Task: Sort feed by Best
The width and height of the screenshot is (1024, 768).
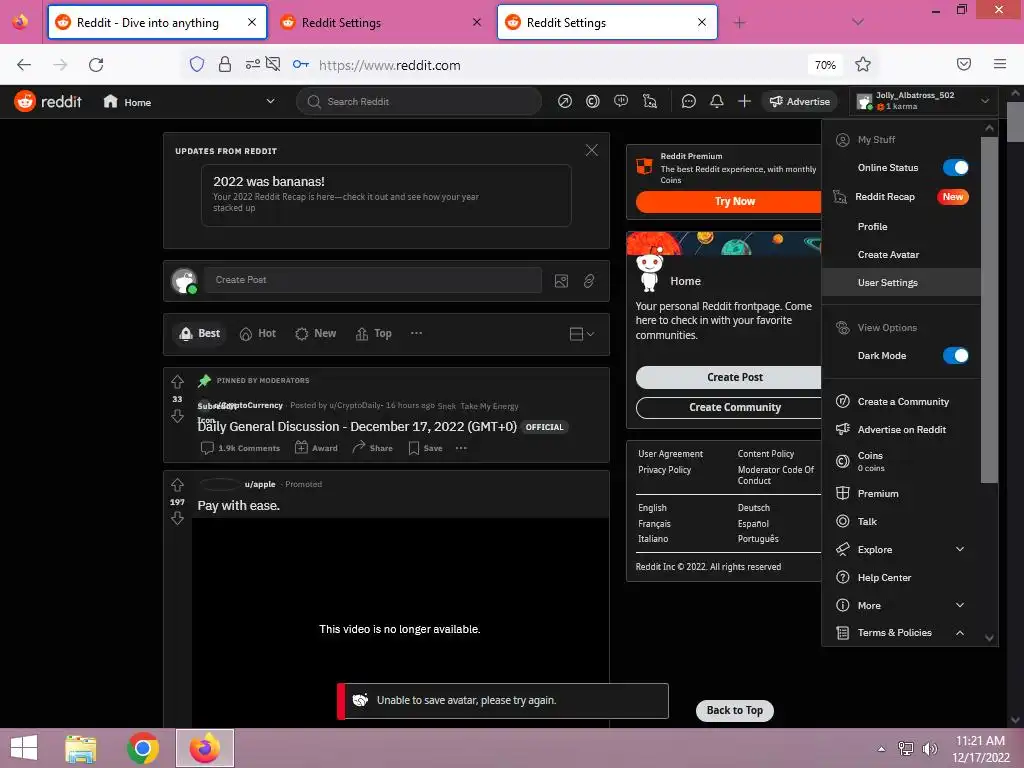Action: 200,334
